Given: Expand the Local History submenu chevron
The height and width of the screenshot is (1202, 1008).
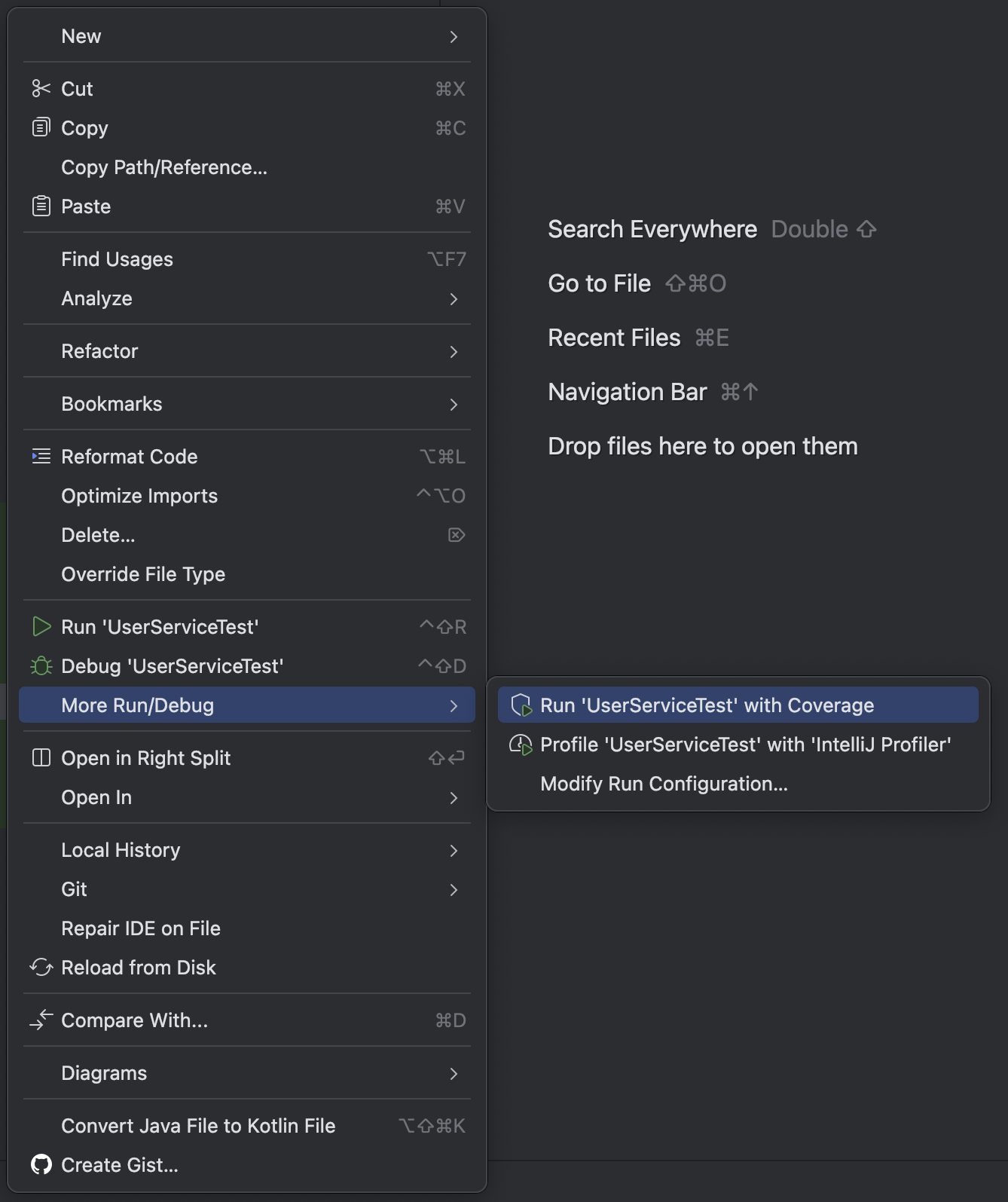Looking at the screenshot, I should pyautogui.click(x=454, y=850).
